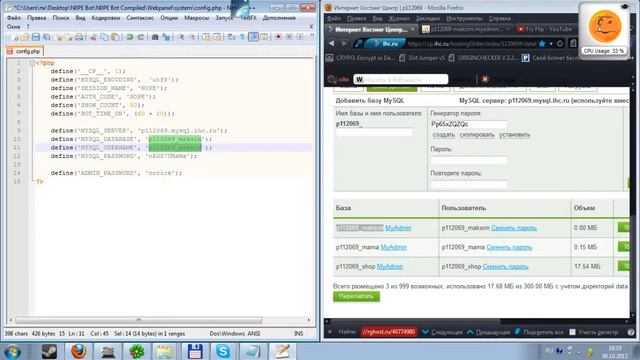Image resolution: width=640 pixels, height=360 pixels.
Task: Open the Правка menu in Notepad++
Action: pos(37,18)
